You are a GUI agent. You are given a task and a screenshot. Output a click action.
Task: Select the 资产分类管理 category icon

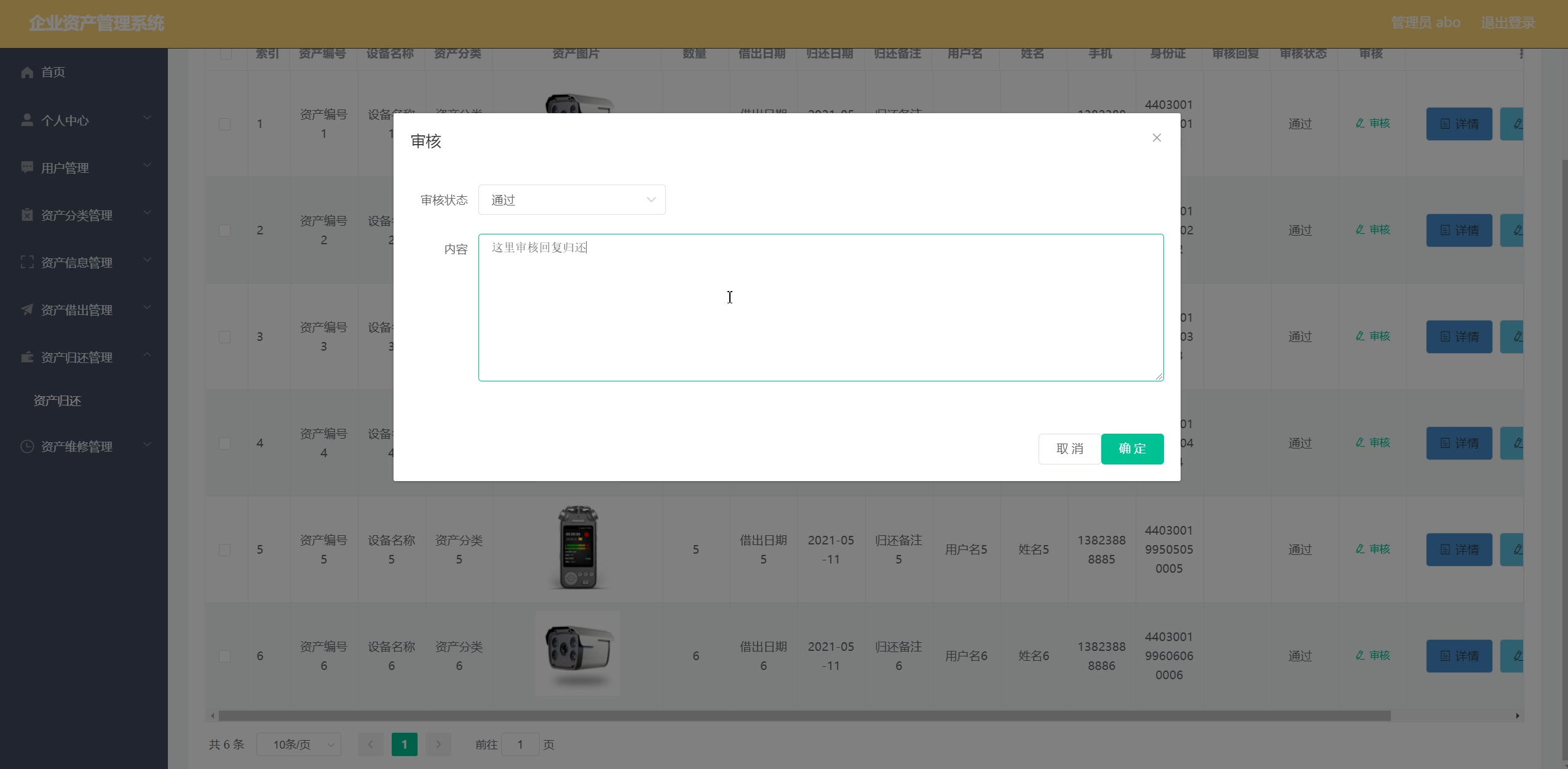(28, 215)
